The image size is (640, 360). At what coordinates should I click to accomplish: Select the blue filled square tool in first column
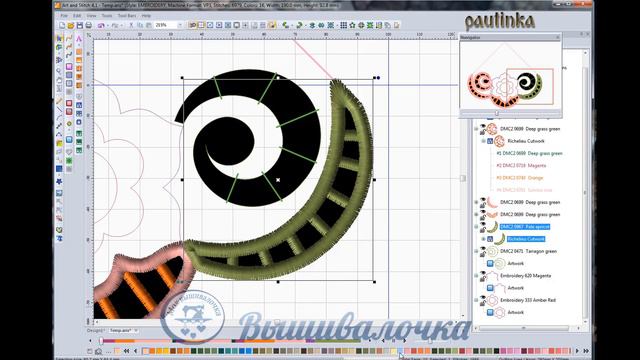coord(59,169)
